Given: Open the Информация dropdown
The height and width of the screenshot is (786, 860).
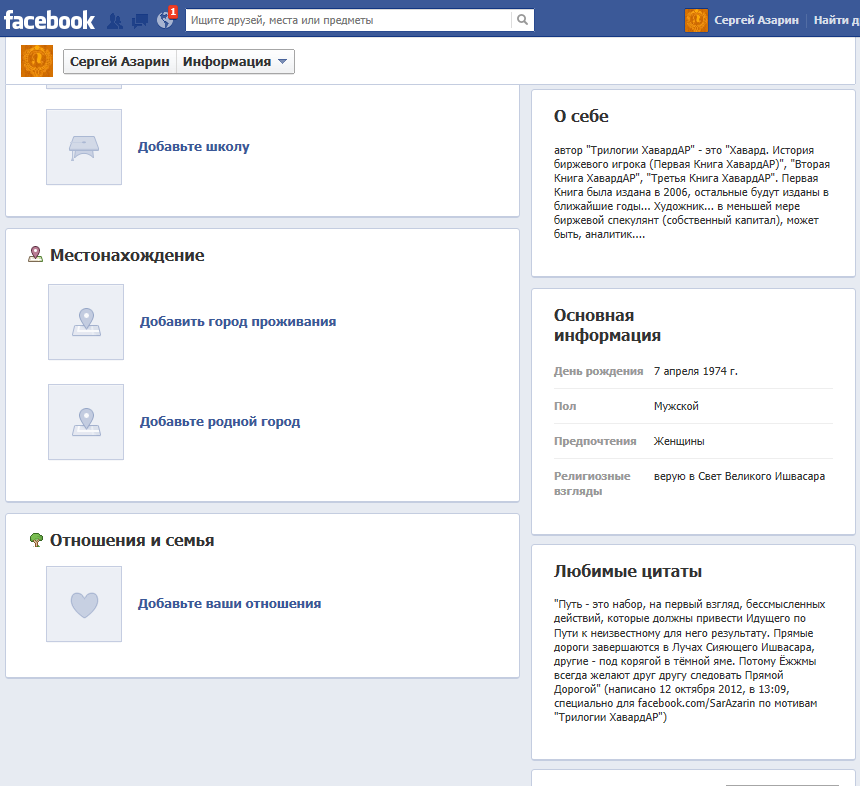Looking at the screenshot, I should point(235,61).
